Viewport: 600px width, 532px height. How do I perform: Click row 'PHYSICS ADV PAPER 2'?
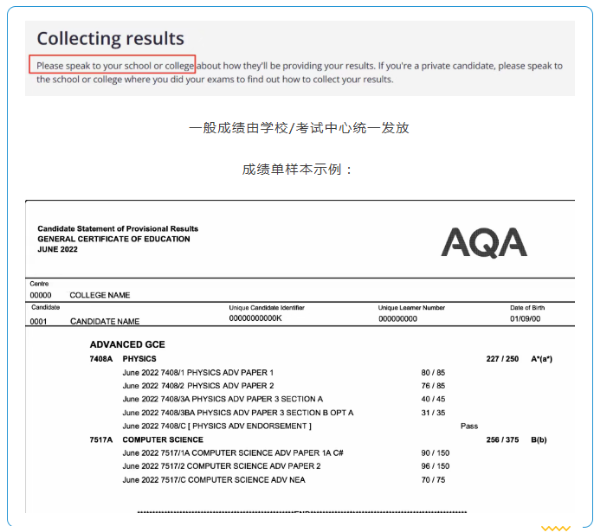(x=198, y=385)
